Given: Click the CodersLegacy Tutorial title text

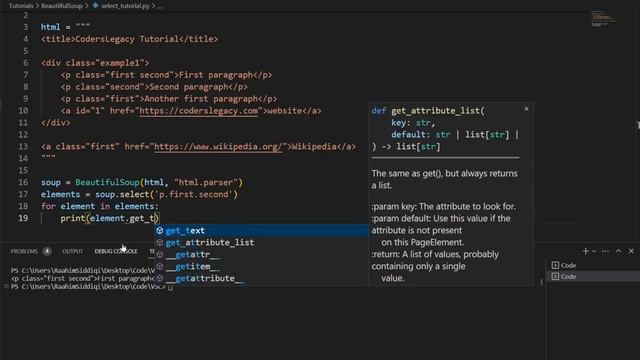Looking at the screenshot, I should 127,39.
